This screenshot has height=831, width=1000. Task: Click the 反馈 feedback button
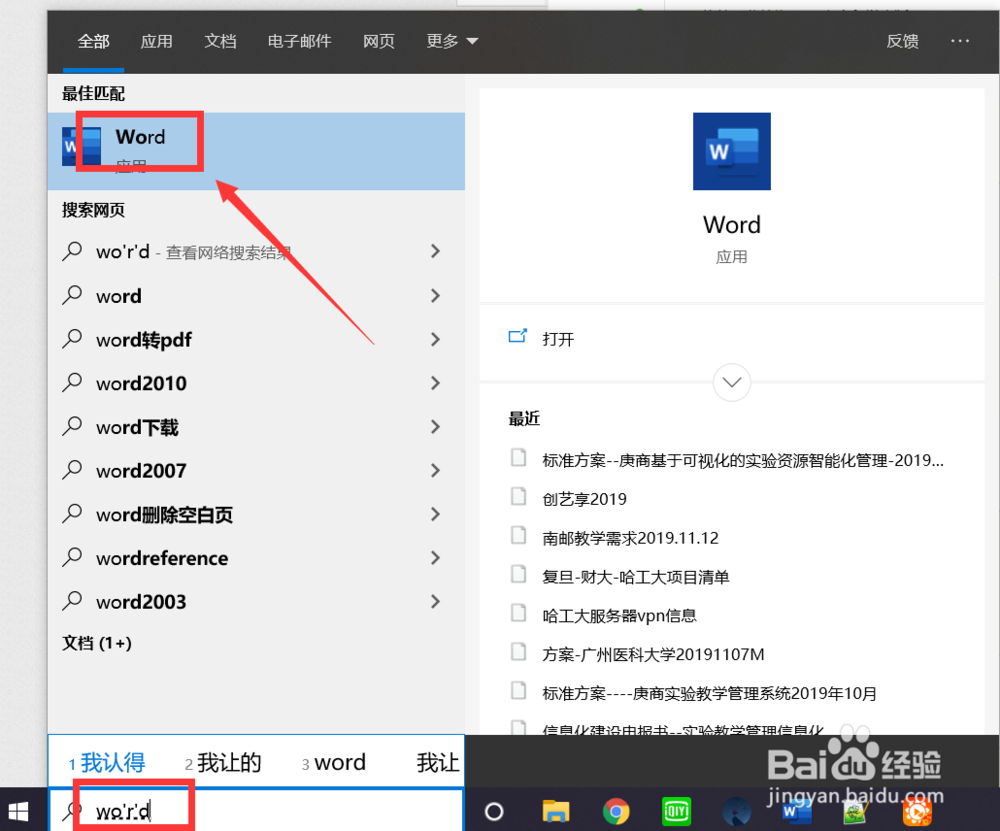pyautogui.click(x=902, y=42)
